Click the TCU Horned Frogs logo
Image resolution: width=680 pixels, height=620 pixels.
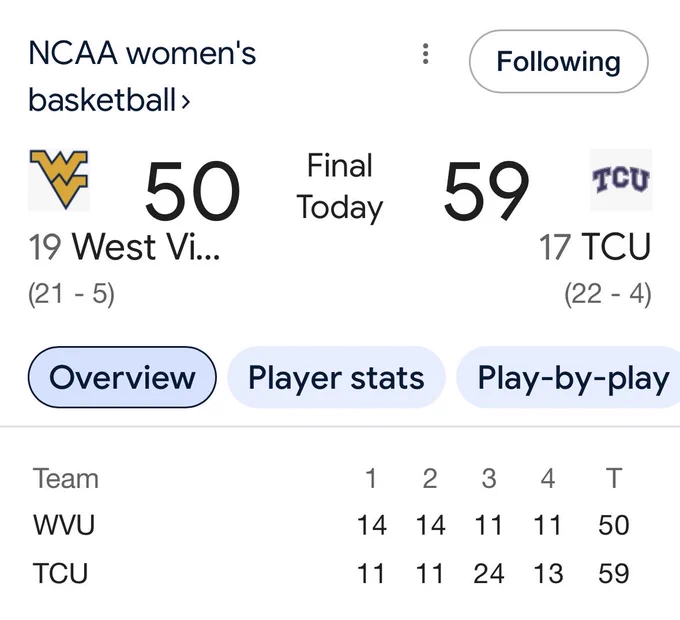tap(621, 179)
